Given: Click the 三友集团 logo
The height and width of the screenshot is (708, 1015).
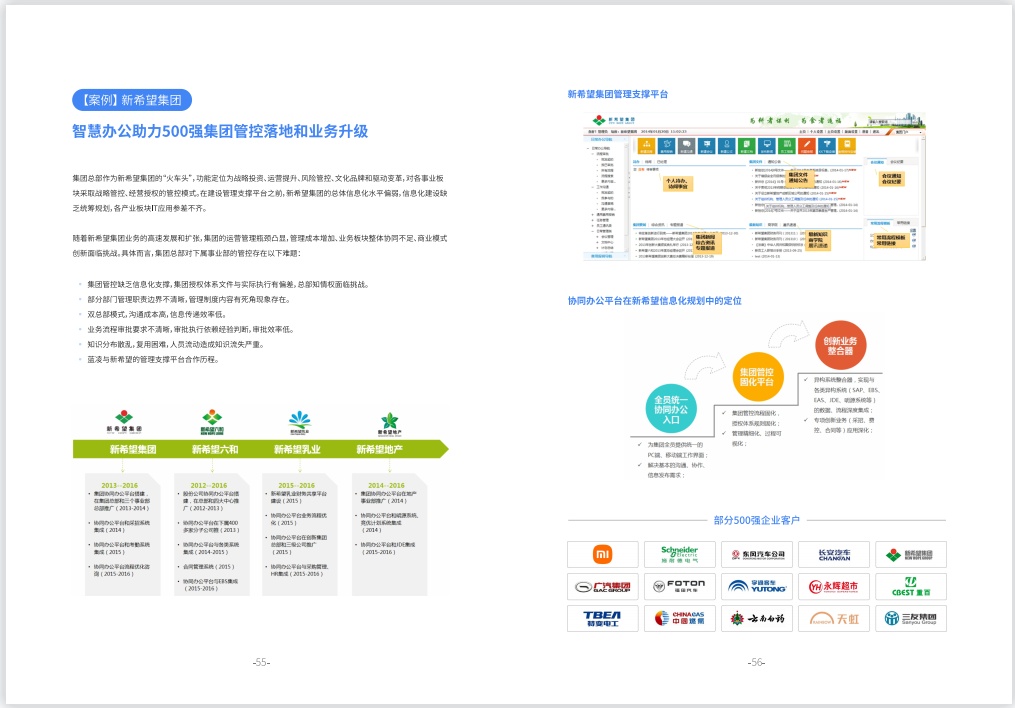Looking at the screenshot, I should tap(911, 619).
